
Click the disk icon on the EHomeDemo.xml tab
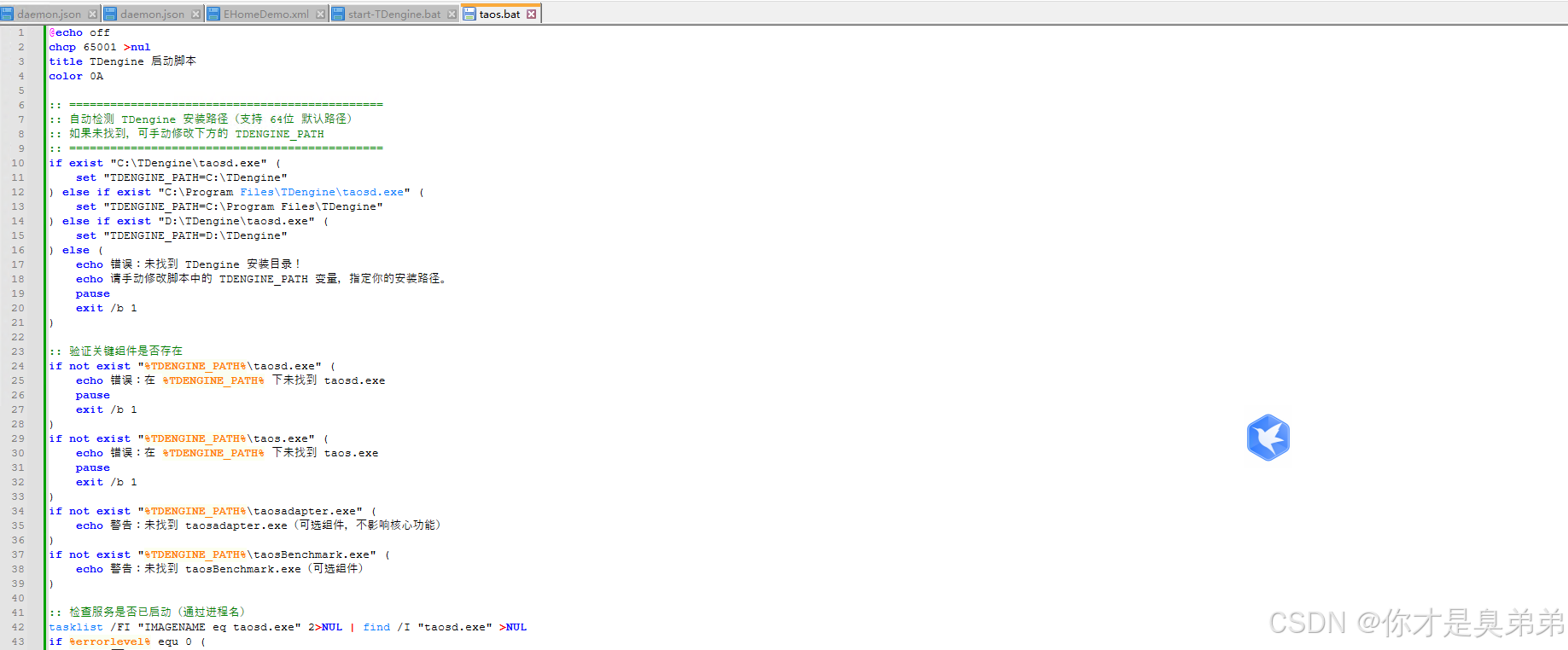(213, 14)
